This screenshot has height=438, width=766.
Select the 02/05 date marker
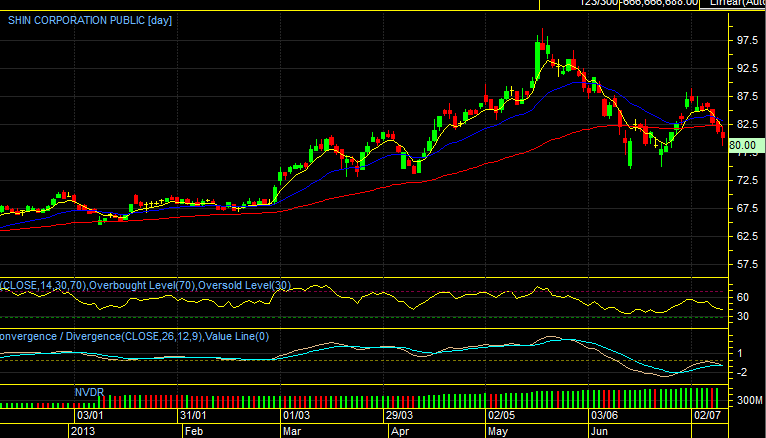coord(502,416)
